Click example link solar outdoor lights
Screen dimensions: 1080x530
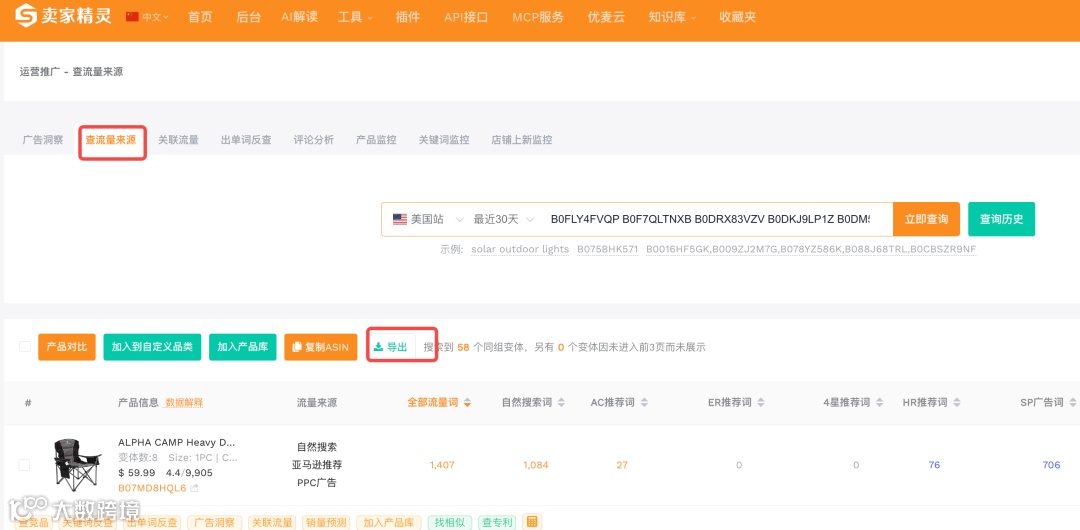520,249
